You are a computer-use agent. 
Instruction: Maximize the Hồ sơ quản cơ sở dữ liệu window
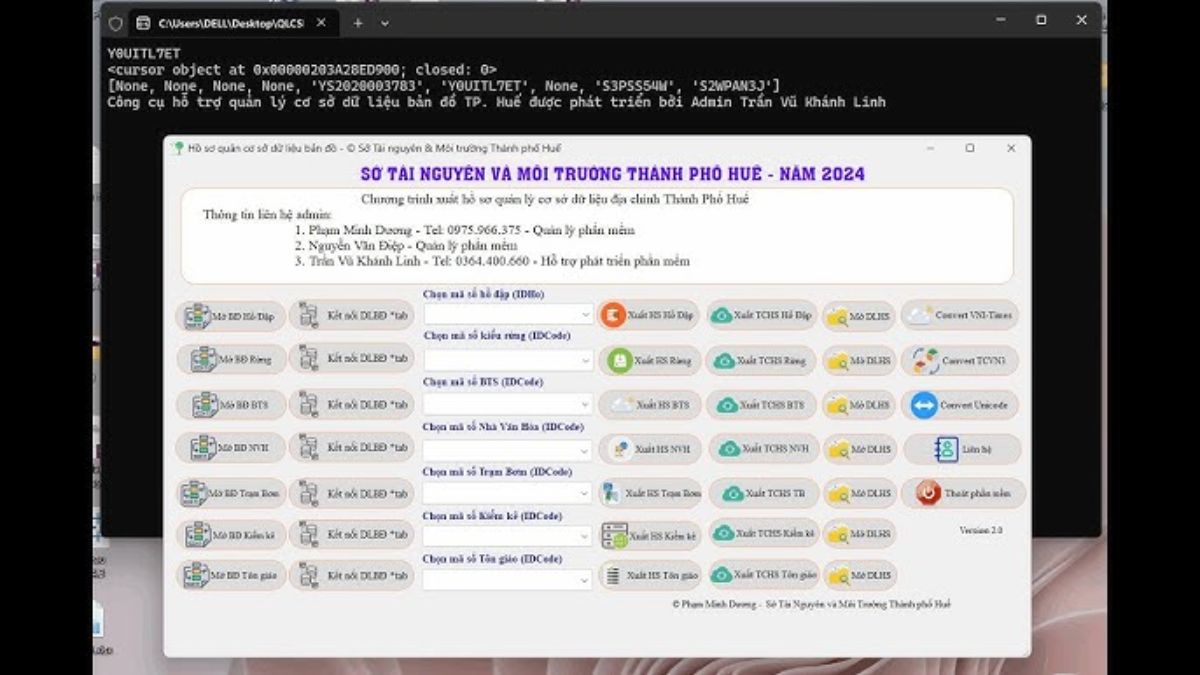[969, 148]
